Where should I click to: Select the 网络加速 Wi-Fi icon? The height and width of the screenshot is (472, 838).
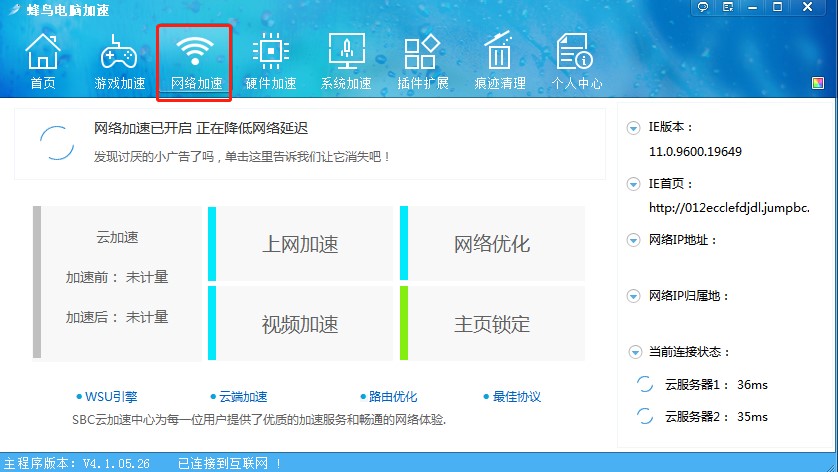(x=195, y=52)
